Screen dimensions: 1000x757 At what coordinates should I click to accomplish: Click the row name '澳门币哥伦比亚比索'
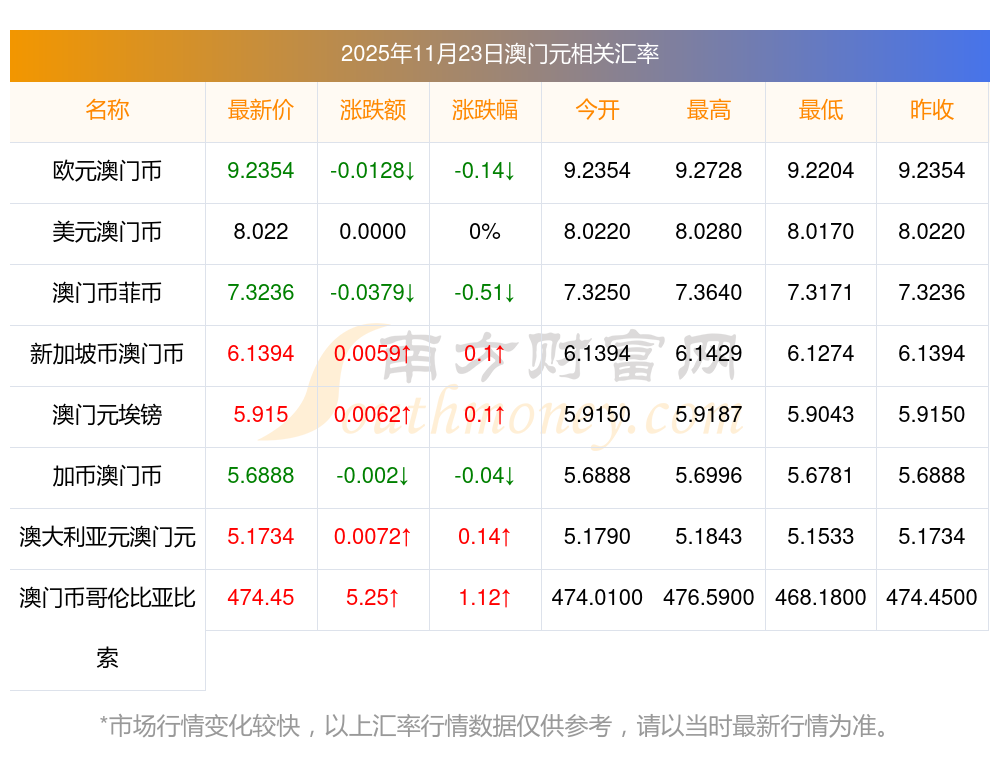pyautogui.click(x=107, y=628)
